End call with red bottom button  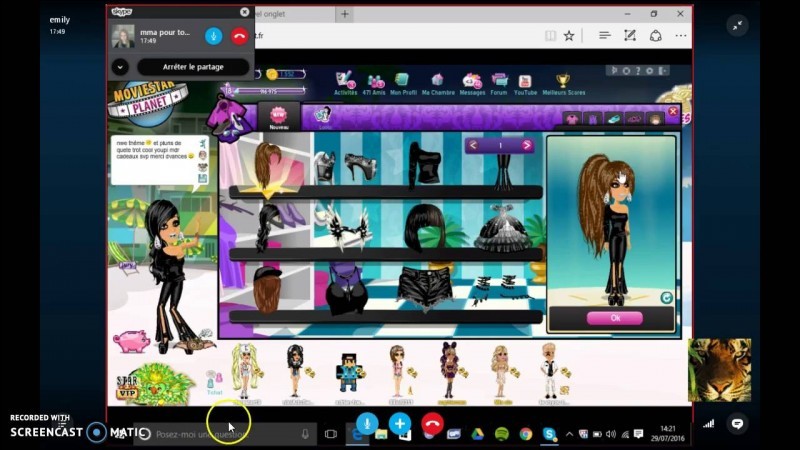[432, 423]
